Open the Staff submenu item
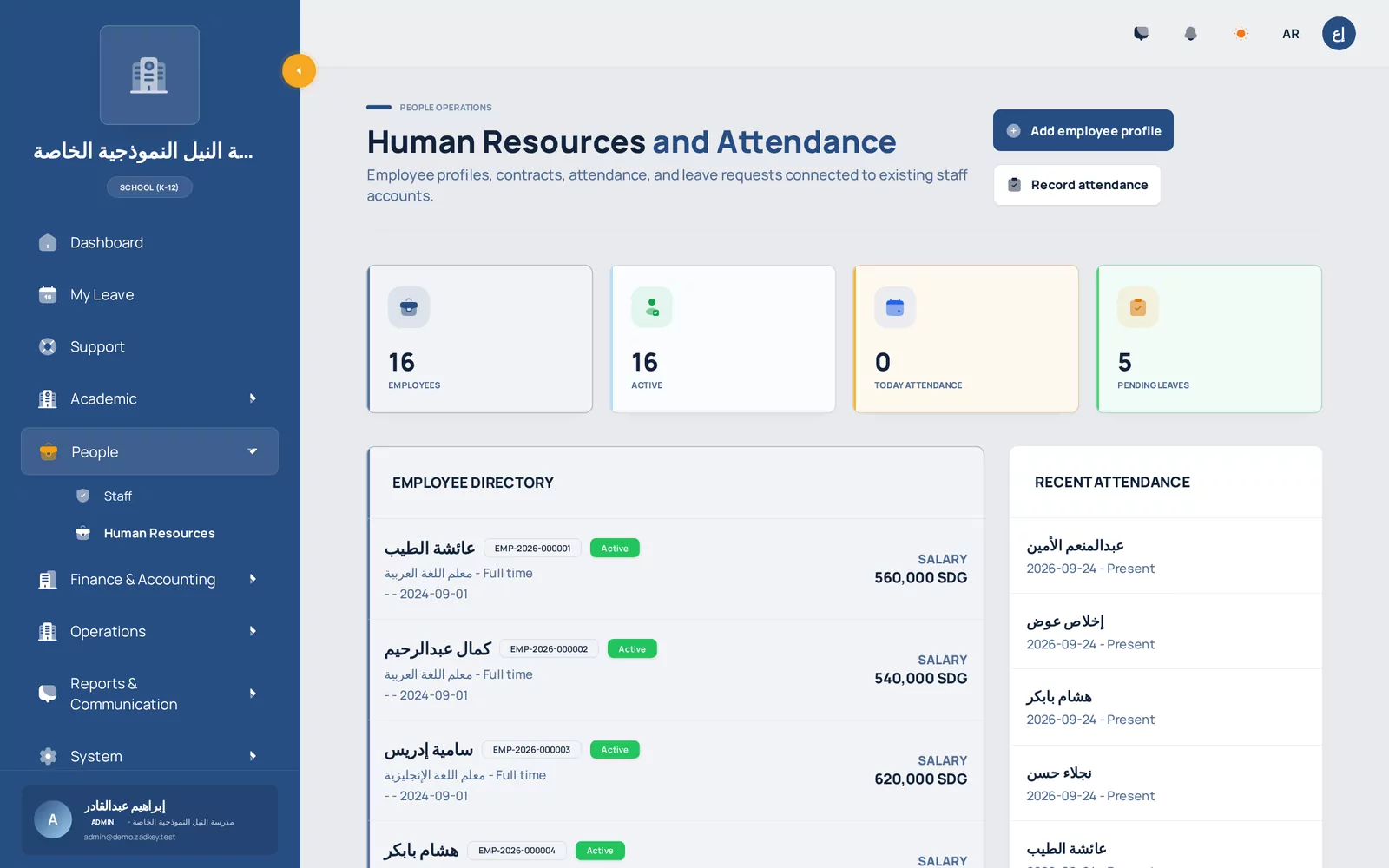The width and height of the screenshot is (1389, 868). click(117, 496)
